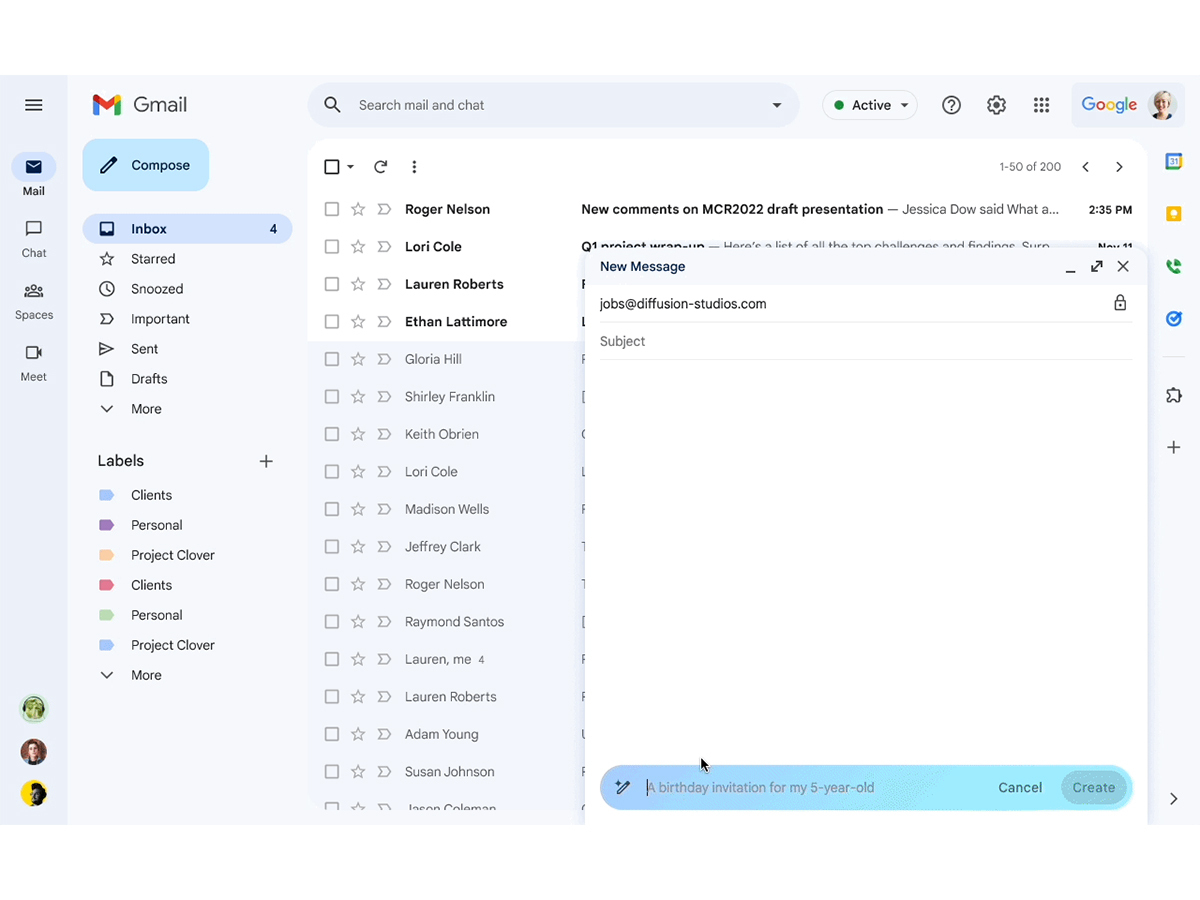Click the Support help icon

[x=951, y=105]
